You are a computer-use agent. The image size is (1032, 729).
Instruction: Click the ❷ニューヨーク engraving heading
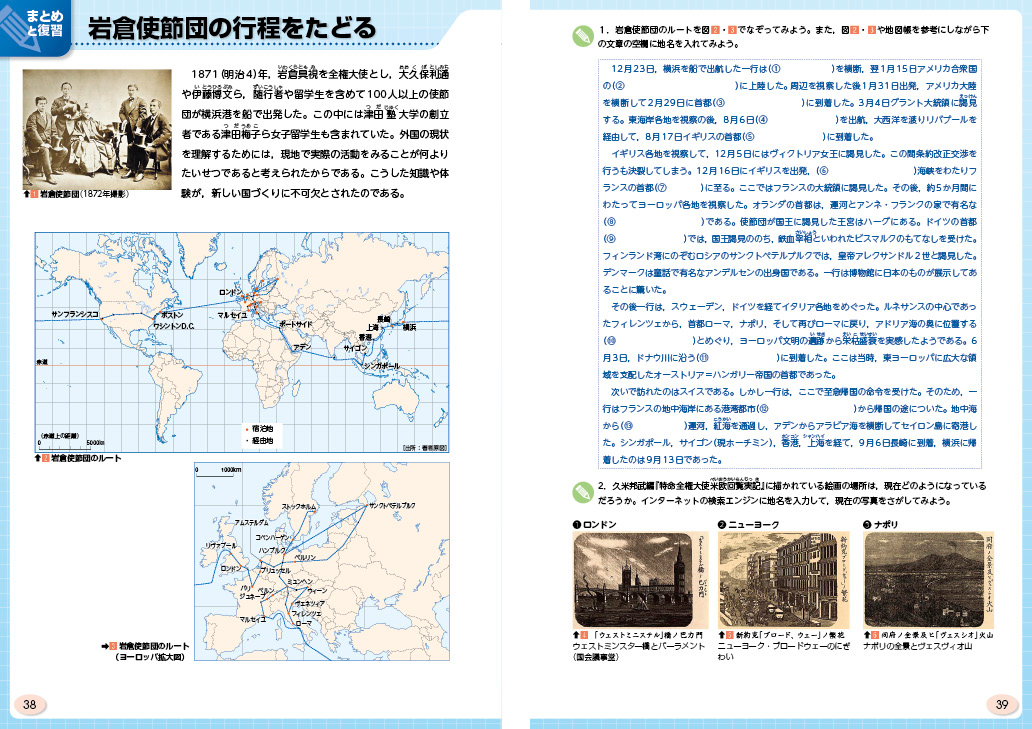coord(748,524)
